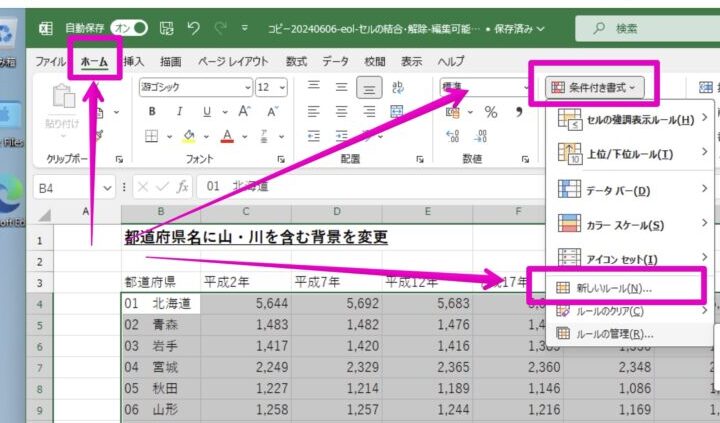Open カラー スケール submenu
This screenshot has width=720, height=423.
coord(632,225)
